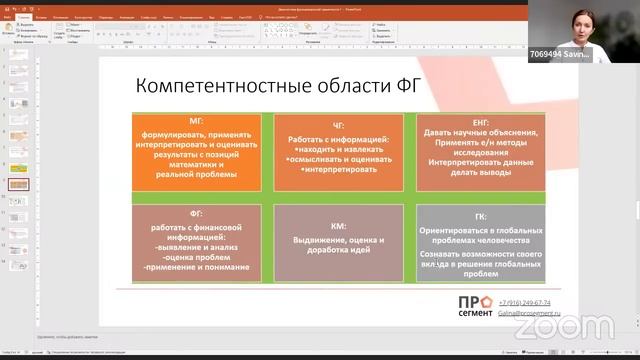Select slide 10 thumbnail
640x360 pixels.
[x=19, y=201]
